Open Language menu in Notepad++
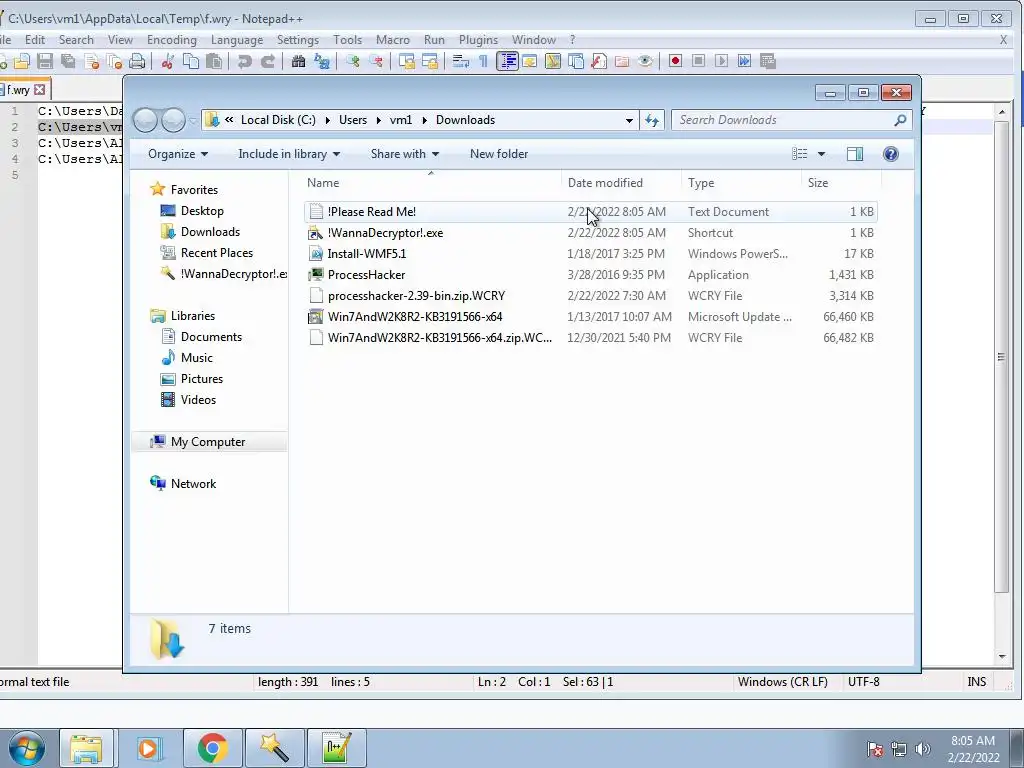The width and height of the screenshot is (1024, 768). [x=237, y=40]
